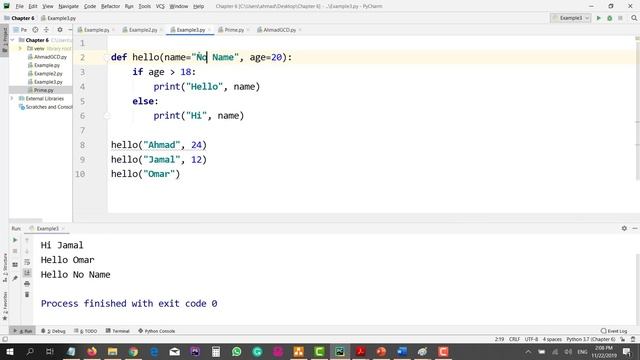
Task: Expand the venv folder in Project tree
Action: click(20, 49)
